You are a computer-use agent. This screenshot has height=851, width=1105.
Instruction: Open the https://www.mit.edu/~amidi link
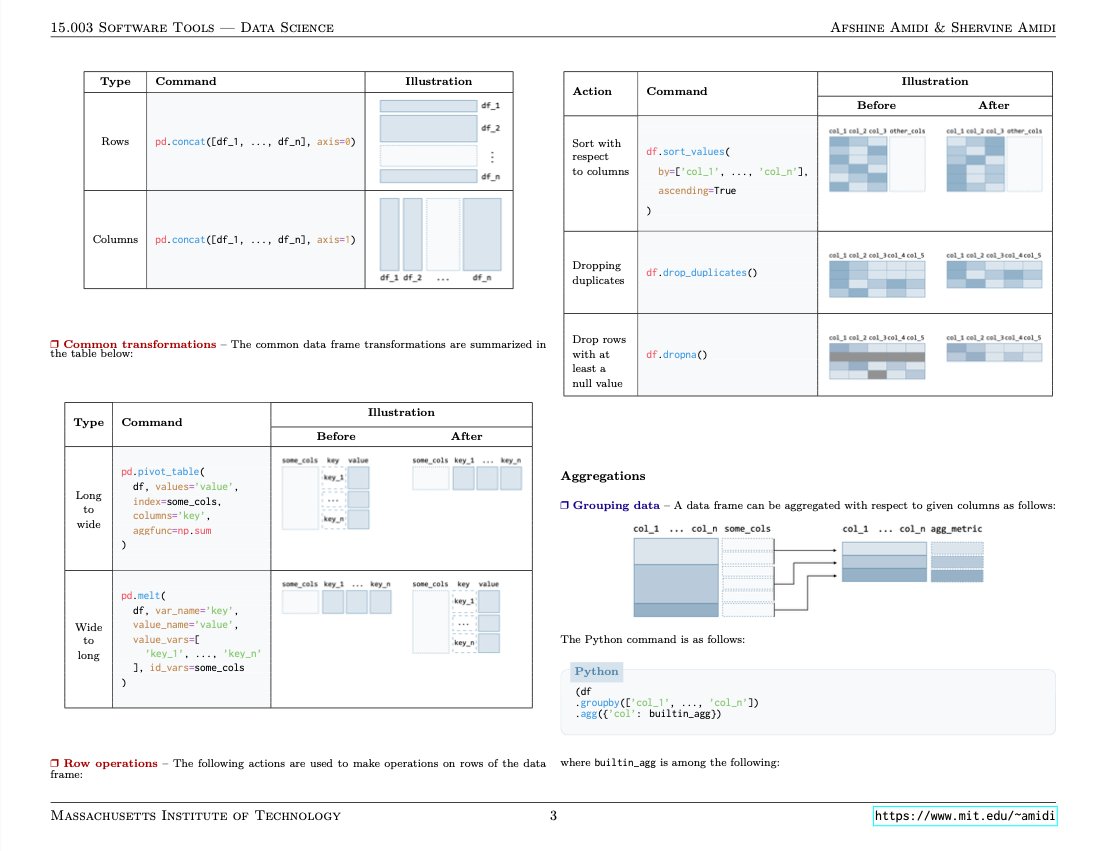(965, 816)
